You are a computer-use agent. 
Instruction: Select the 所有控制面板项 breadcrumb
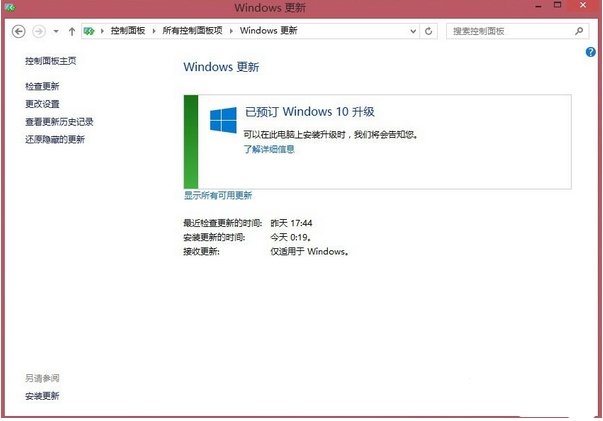click(x=192, y=31)
